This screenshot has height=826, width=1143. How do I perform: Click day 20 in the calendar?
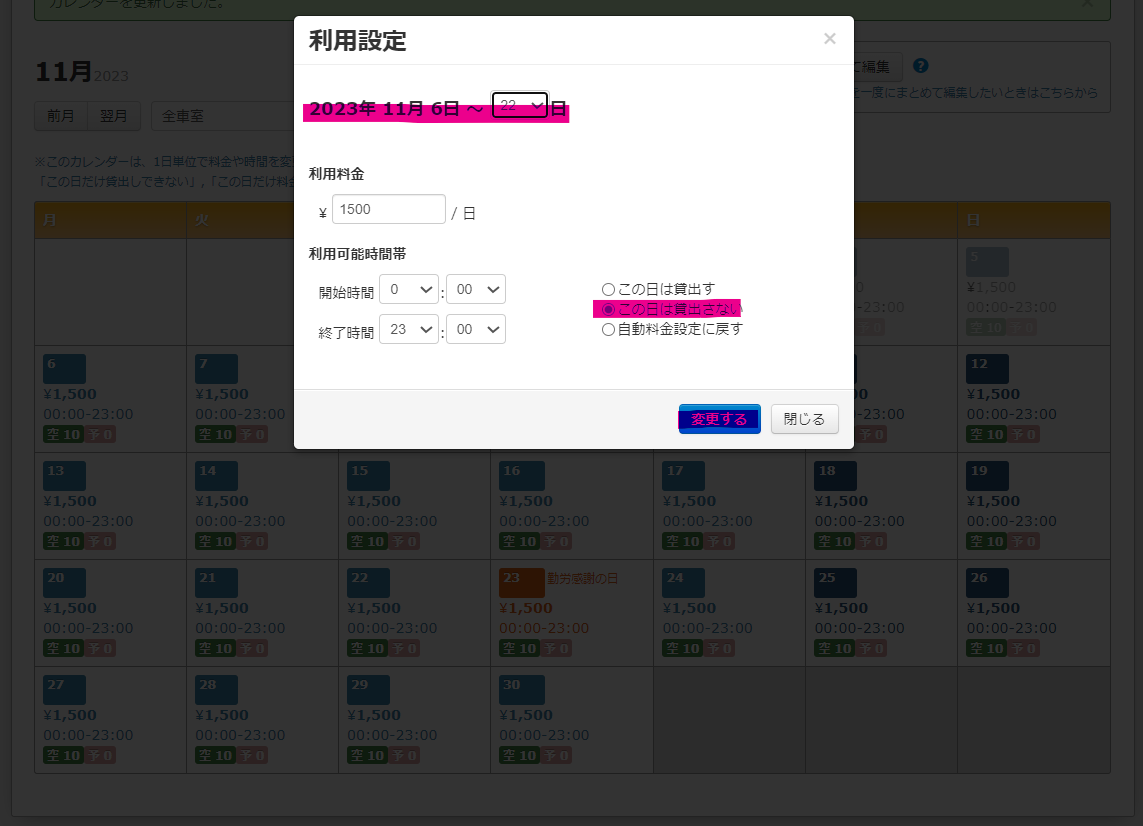coord(64,583)
